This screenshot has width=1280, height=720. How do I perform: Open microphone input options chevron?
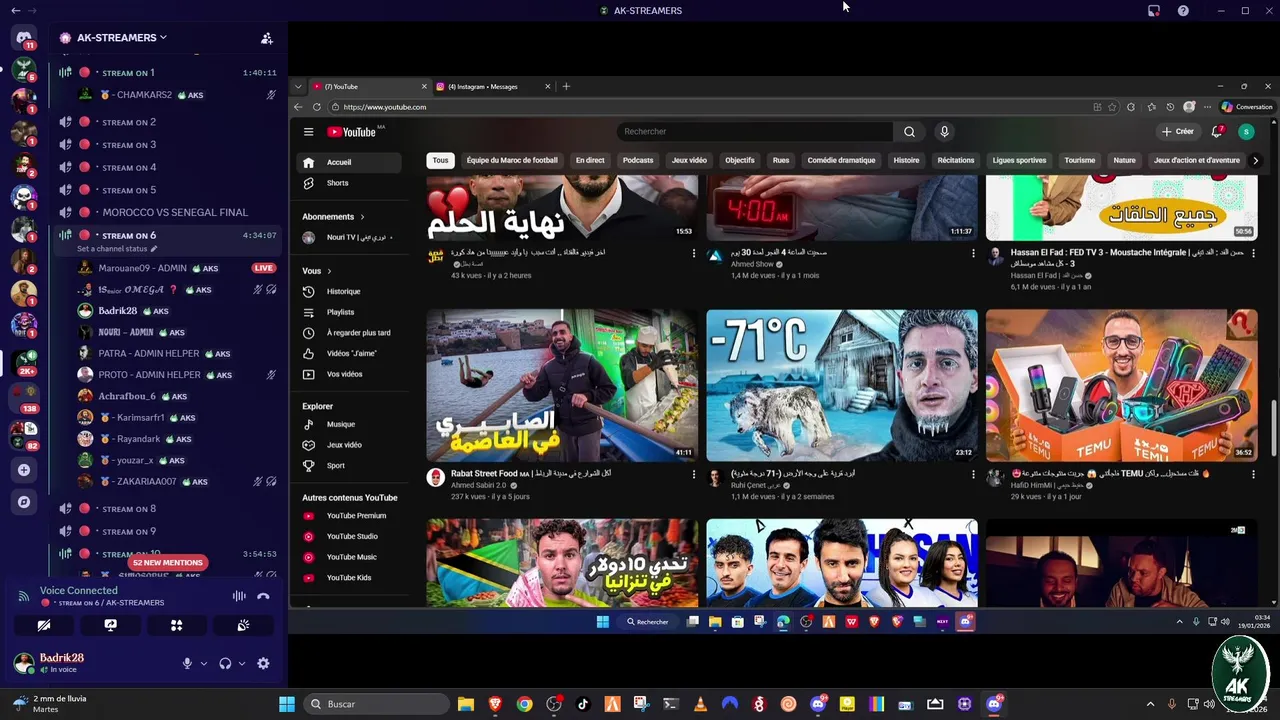point(204,663)
